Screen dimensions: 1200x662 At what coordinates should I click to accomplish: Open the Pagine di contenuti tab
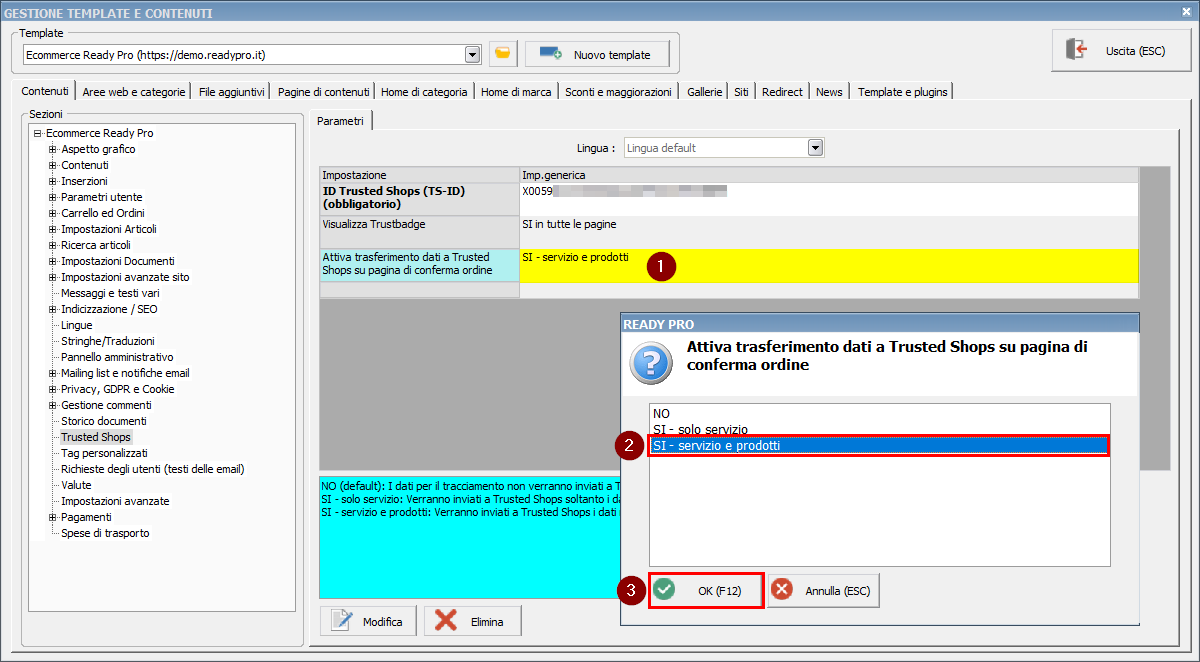click(x=323, y=92)
